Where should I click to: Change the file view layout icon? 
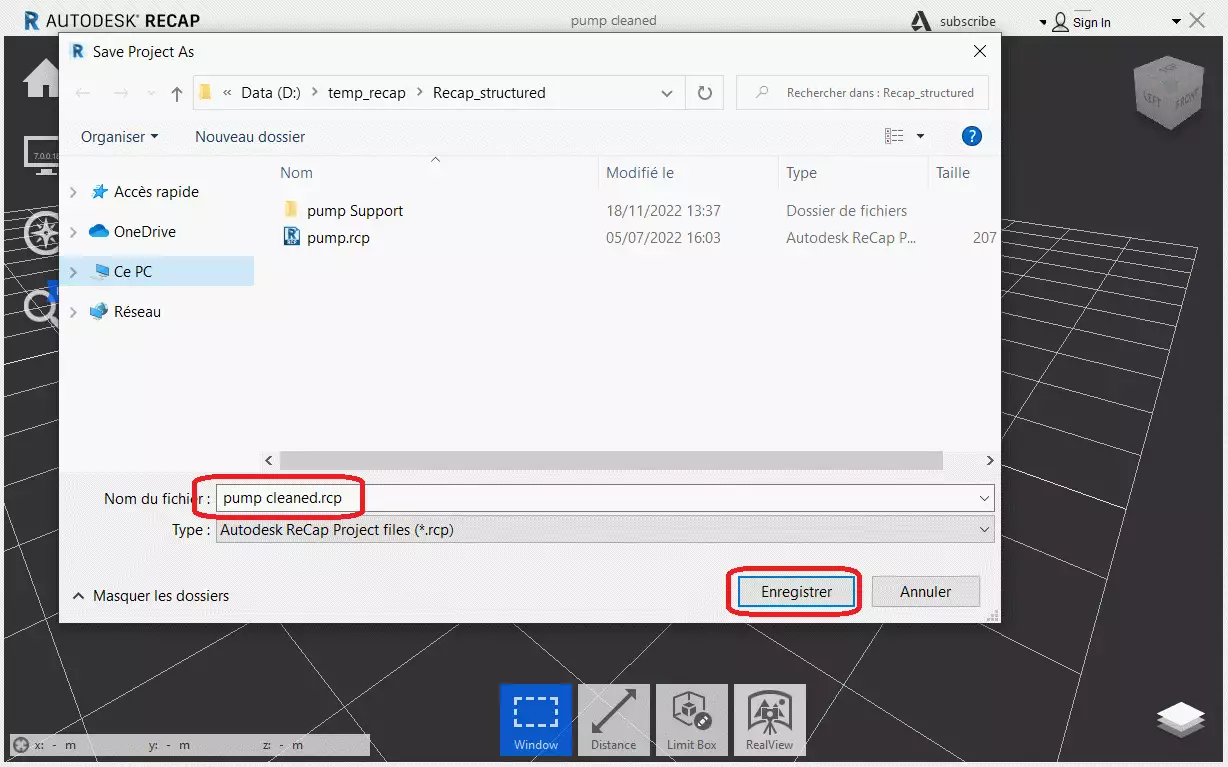[x=894, y=136]
